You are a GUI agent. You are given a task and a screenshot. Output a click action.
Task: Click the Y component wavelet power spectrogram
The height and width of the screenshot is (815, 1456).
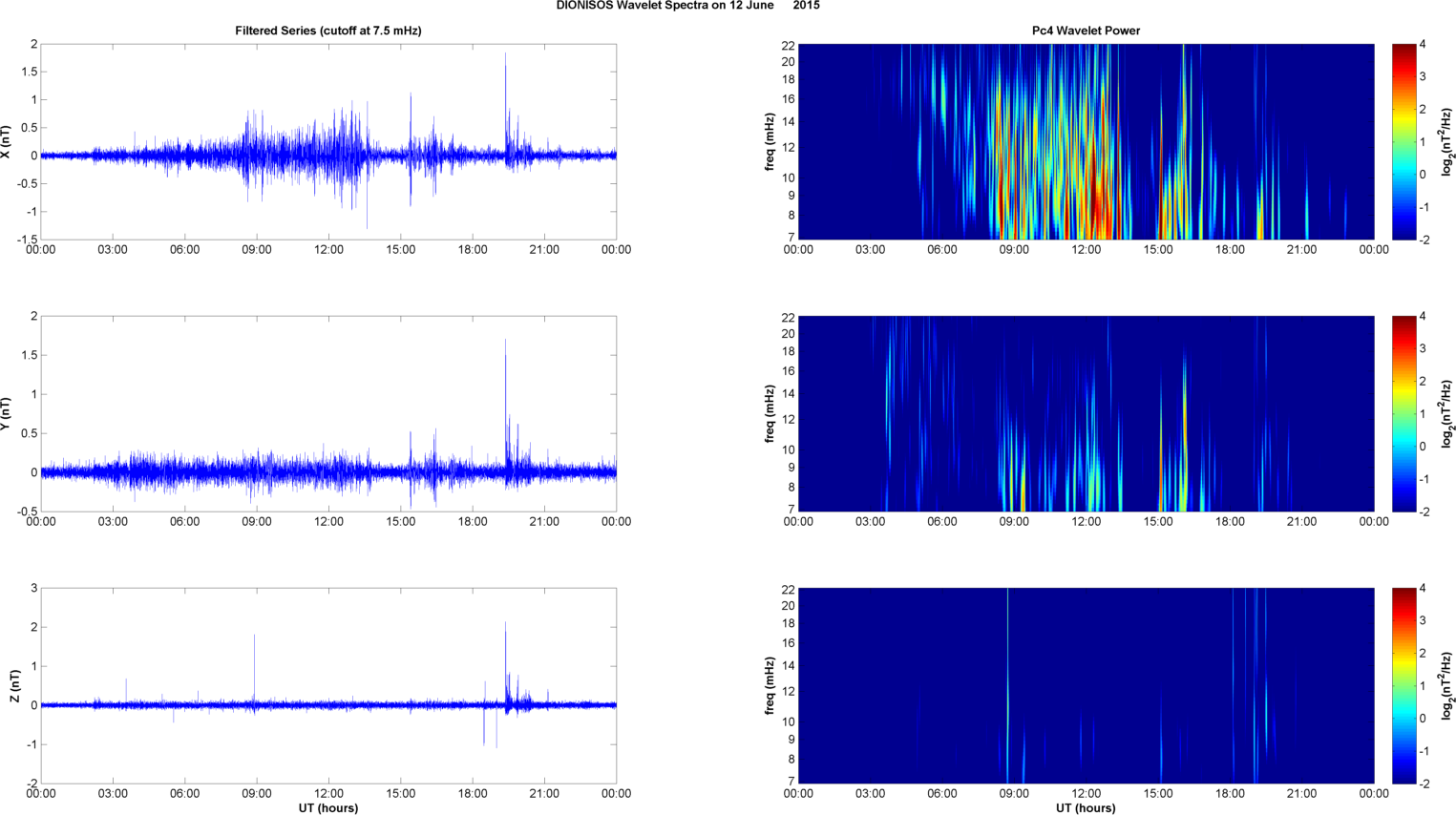coord(1086,413)
